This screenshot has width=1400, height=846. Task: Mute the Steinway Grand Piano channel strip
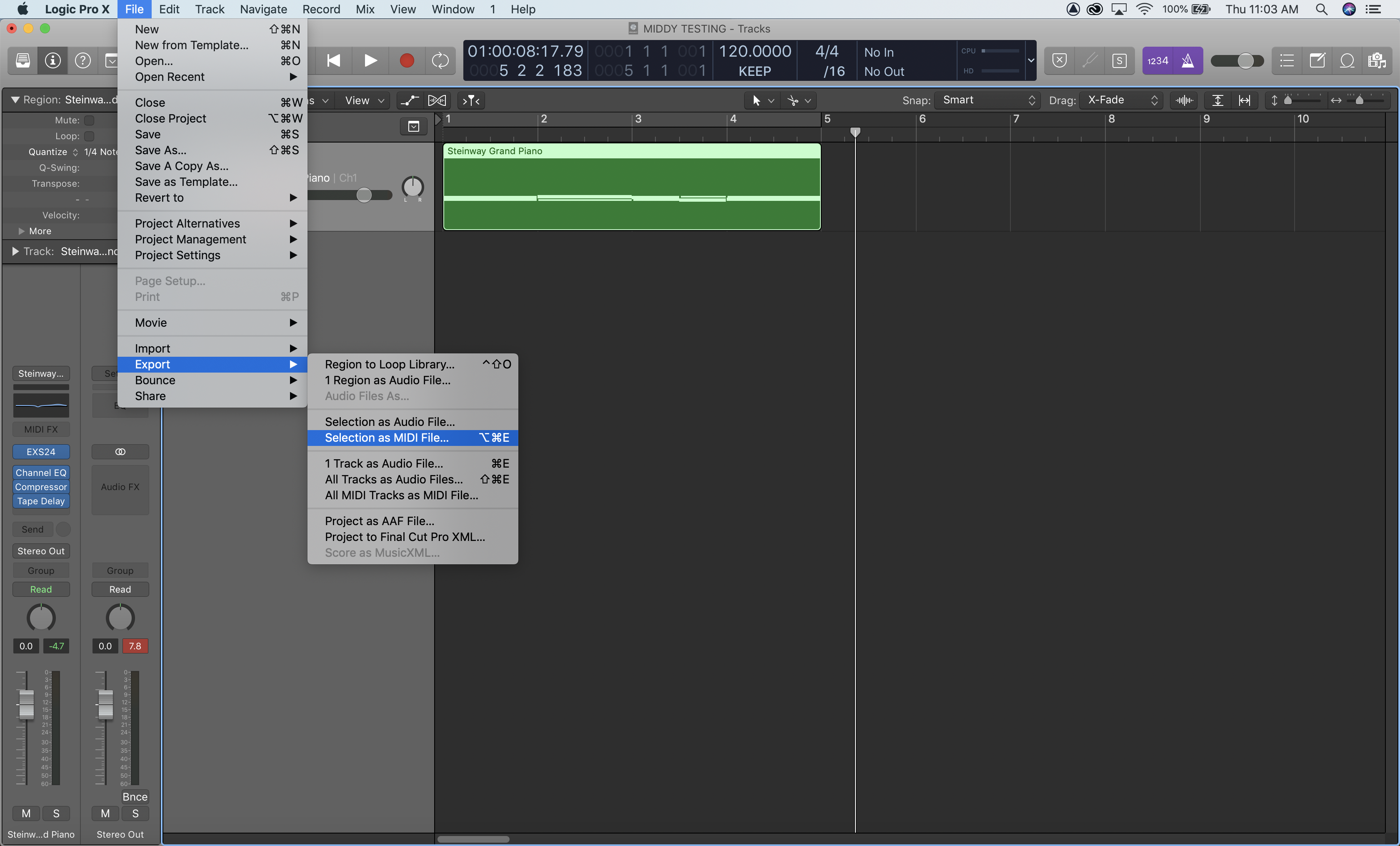(26, 813)
